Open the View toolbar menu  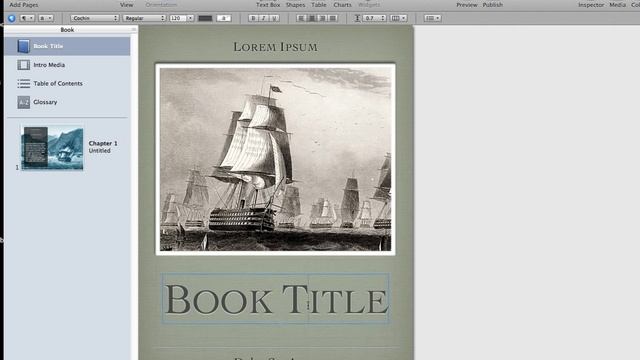[x=127, y=5]
